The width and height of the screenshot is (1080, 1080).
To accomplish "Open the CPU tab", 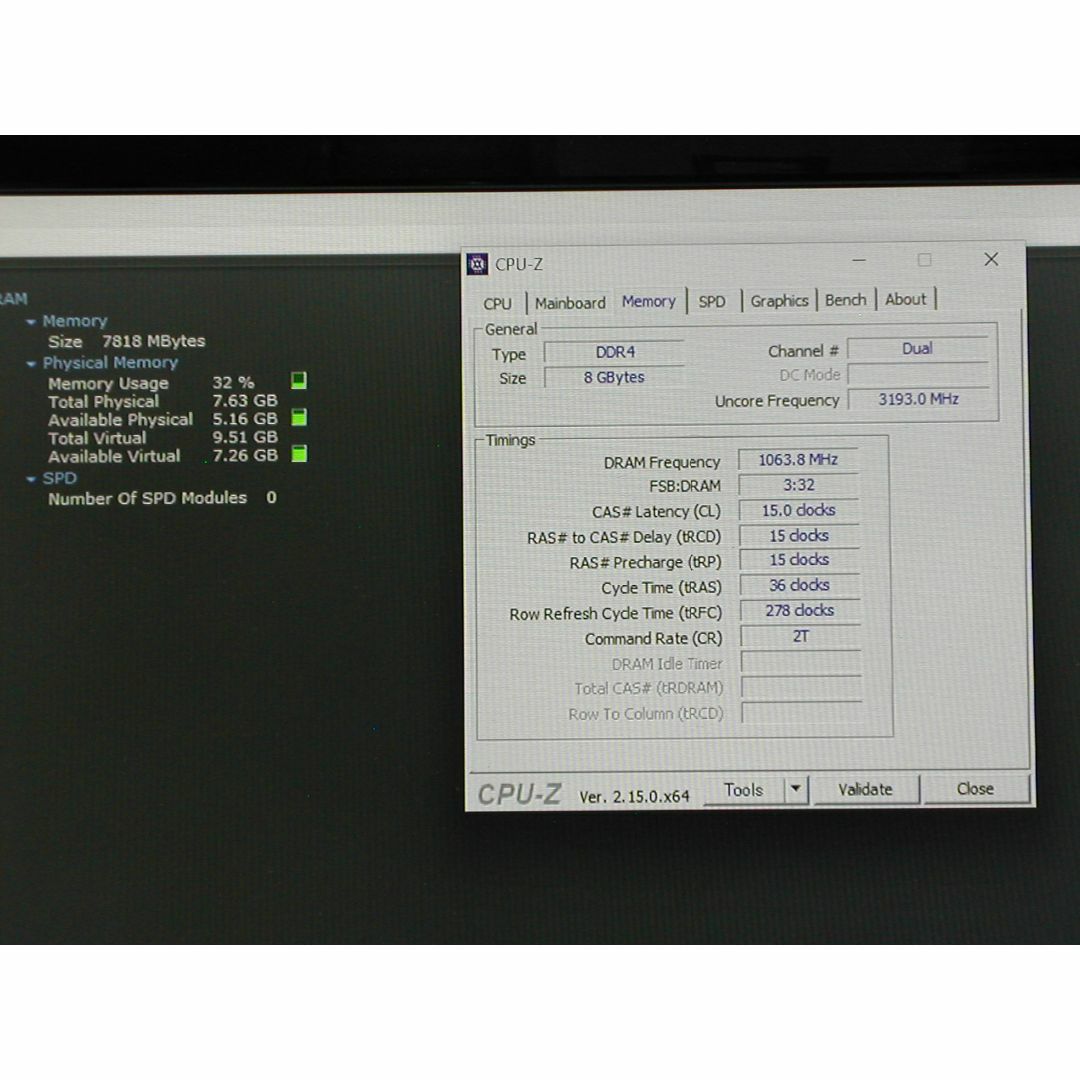I will coord(497,304).
